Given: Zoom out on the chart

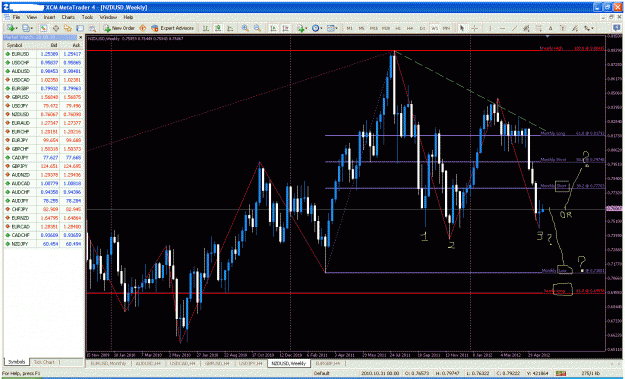Looking at the screenshot, I should pyautogui.click(x=257, y=28).
